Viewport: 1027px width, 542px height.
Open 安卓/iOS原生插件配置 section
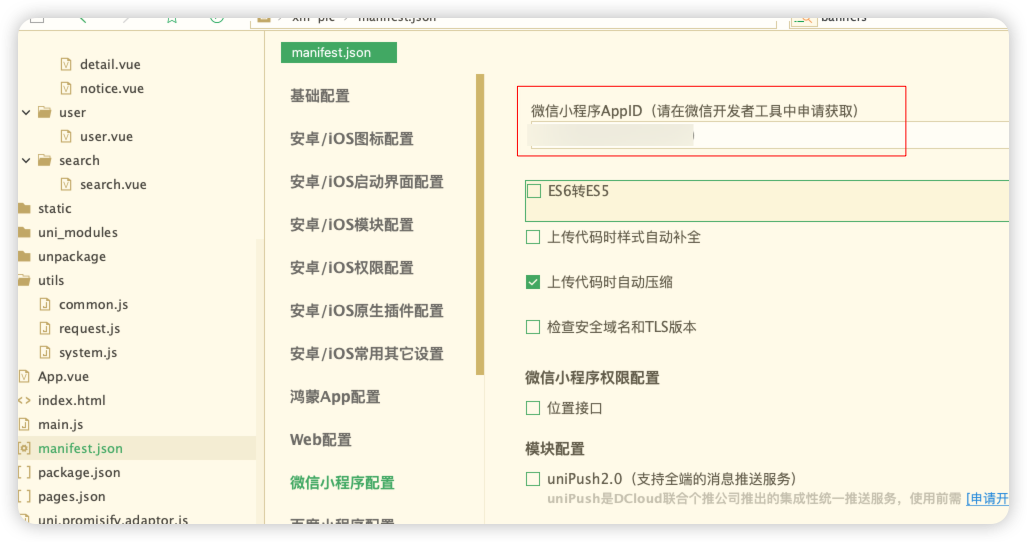click(x=367, y=311)
